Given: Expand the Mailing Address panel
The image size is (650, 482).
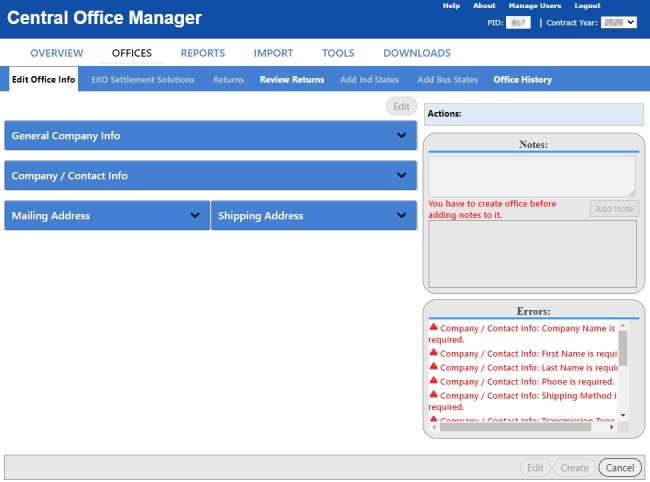Looking at the screenshot, I should coord(195,216).
